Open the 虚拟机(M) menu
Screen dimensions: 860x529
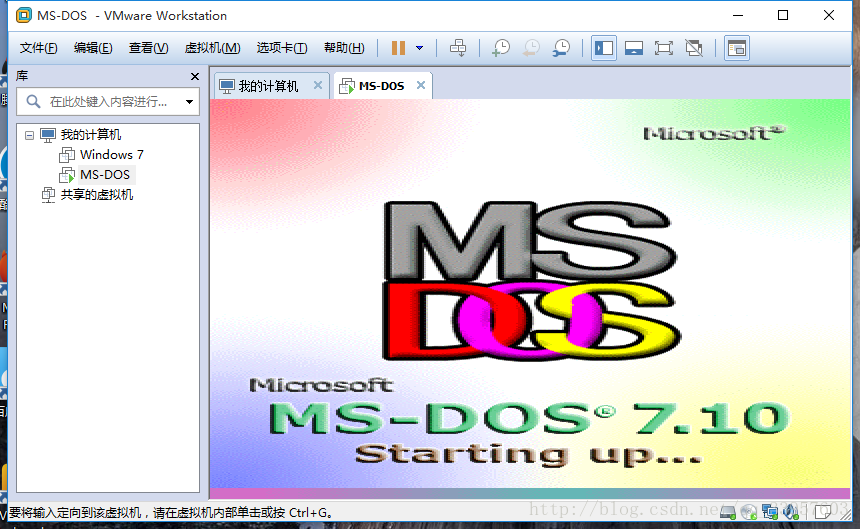point(212,48)
